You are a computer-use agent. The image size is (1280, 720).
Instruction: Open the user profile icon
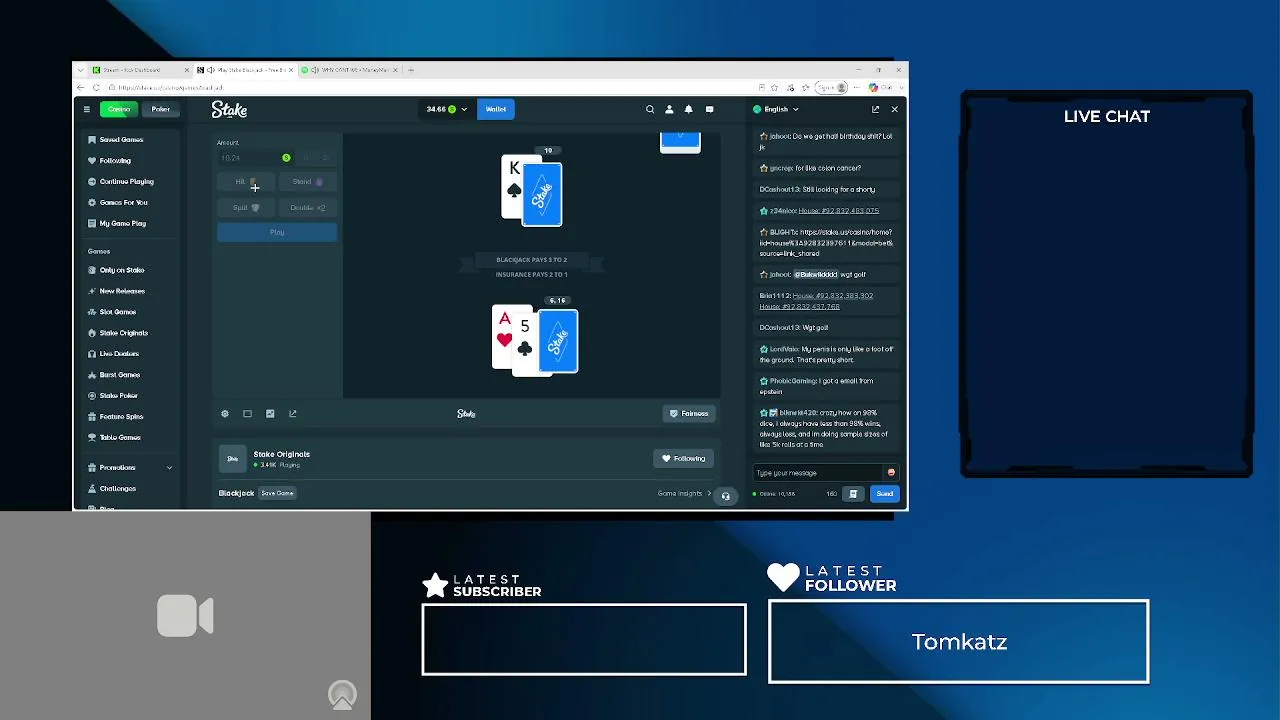[x=669, y=109]
